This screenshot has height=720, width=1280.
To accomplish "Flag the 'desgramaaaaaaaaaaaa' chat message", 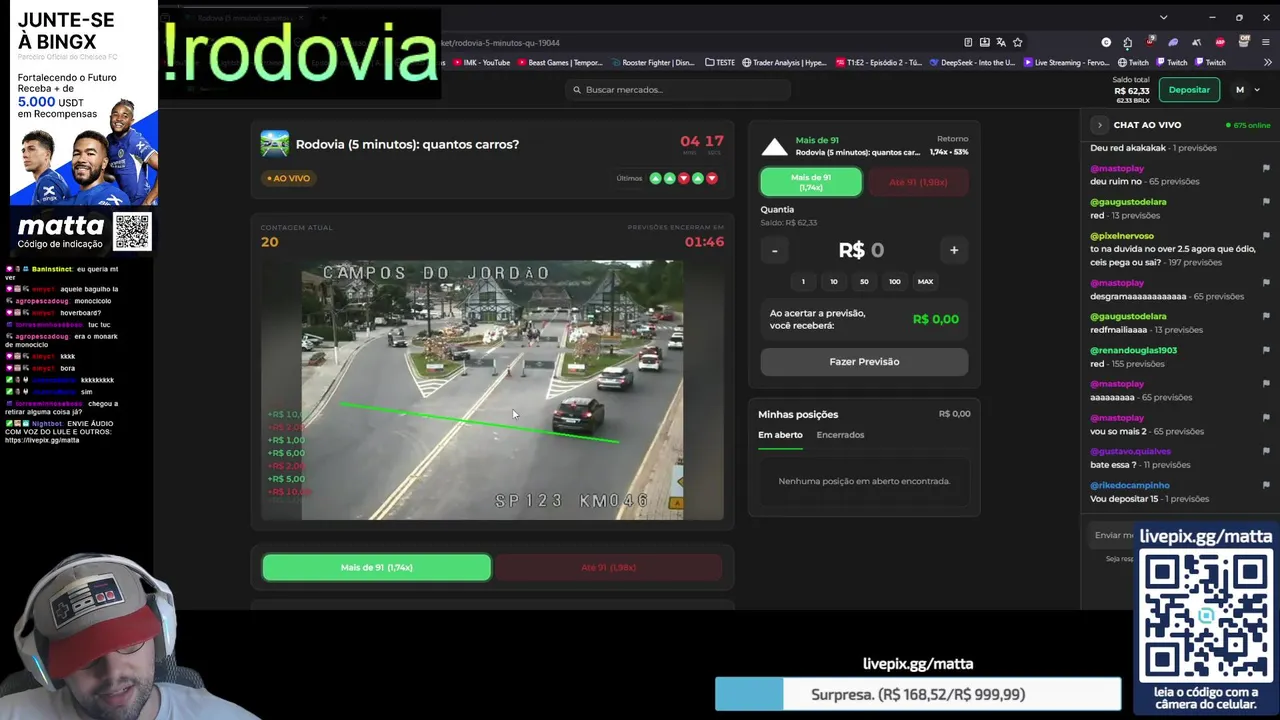I will point(1266,283).
